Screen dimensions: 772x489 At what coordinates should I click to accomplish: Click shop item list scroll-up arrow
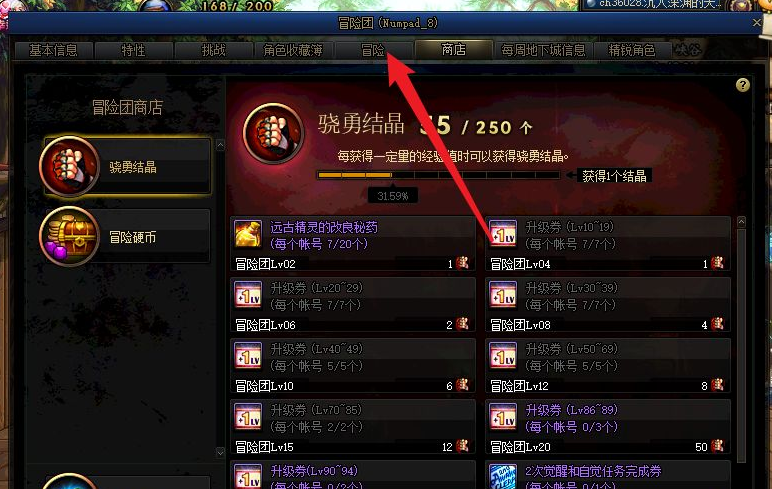[741, 222]
